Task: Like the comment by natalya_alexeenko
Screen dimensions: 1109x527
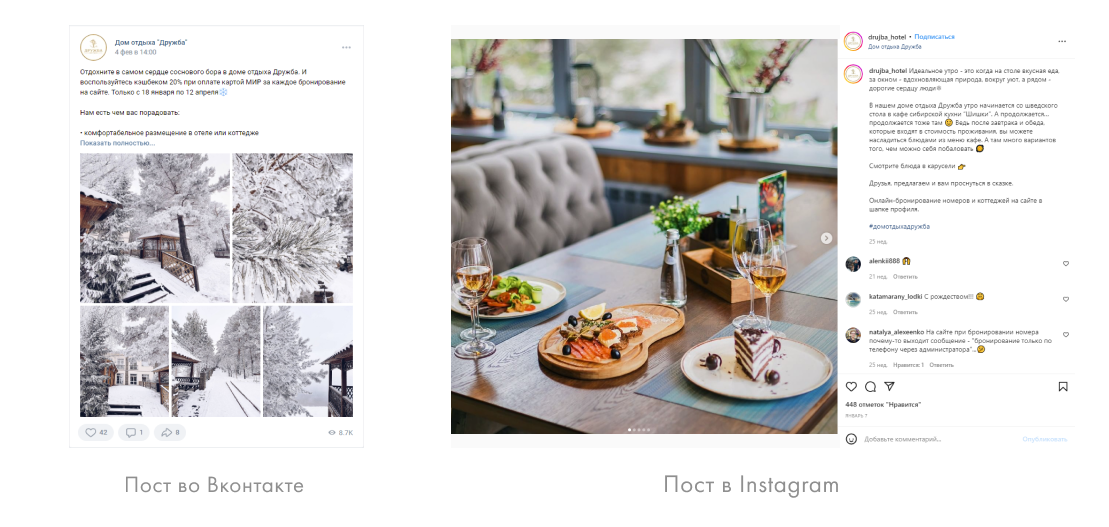Action: pos(1066,335)
